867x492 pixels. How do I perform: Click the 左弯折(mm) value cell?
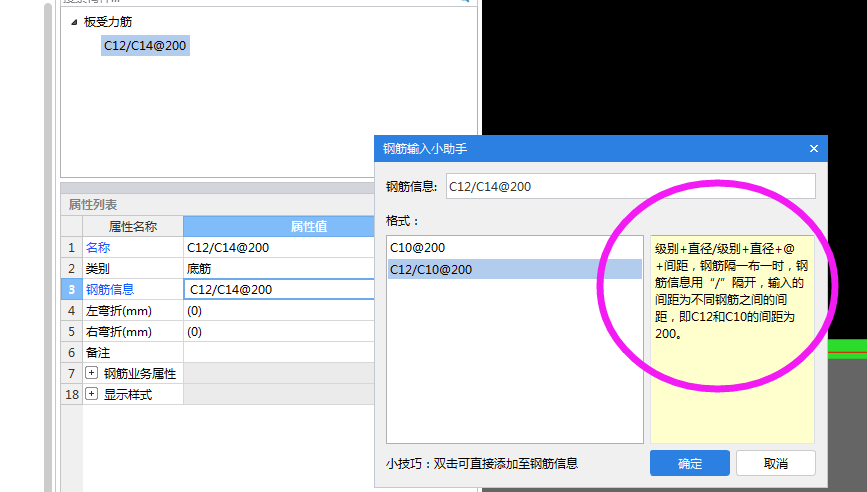(279, 311)
